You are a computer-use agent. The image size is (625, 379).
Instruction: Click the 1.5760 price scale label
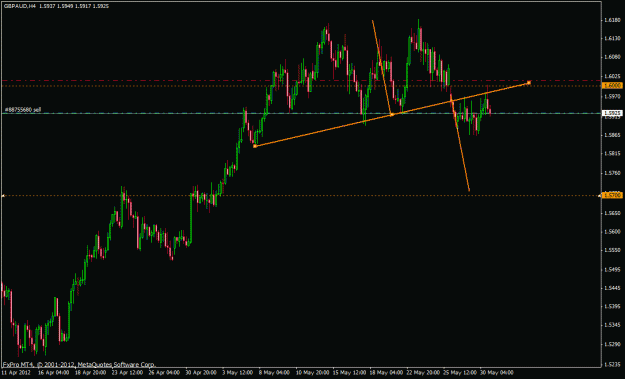click(612, 173)
